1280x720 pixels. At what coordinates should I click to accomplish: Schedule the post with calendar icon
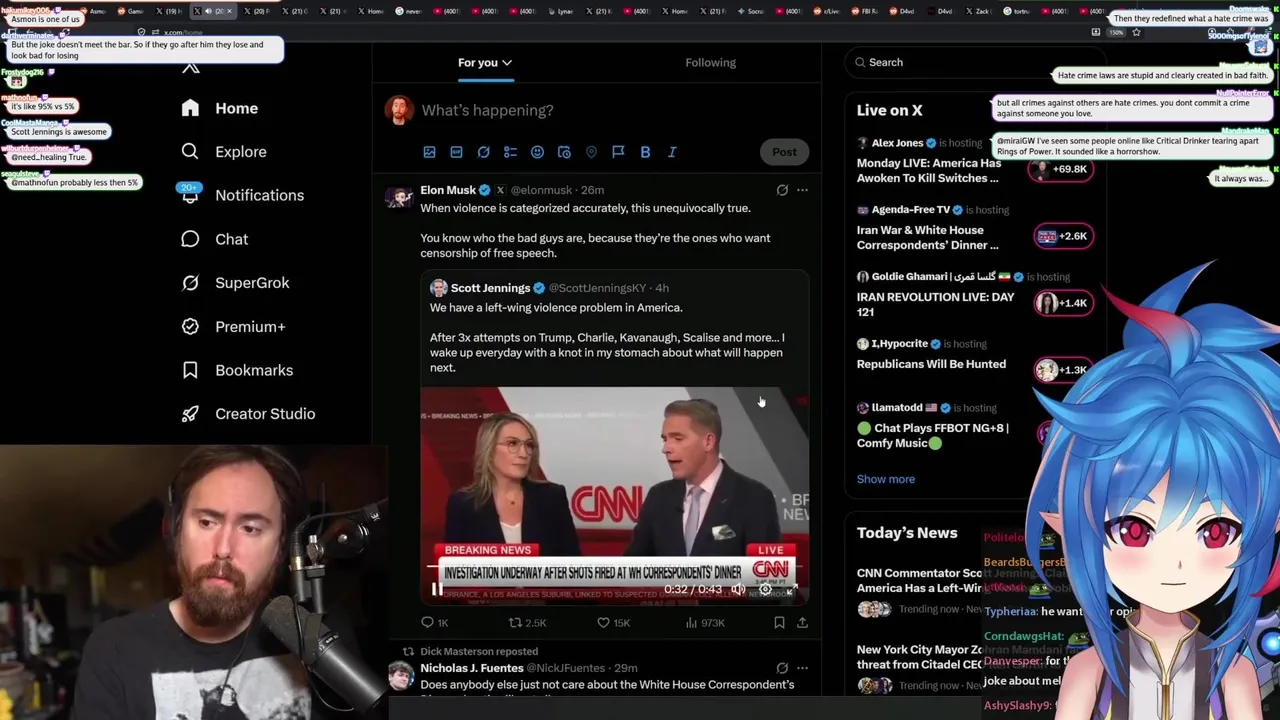pos(564,152)
